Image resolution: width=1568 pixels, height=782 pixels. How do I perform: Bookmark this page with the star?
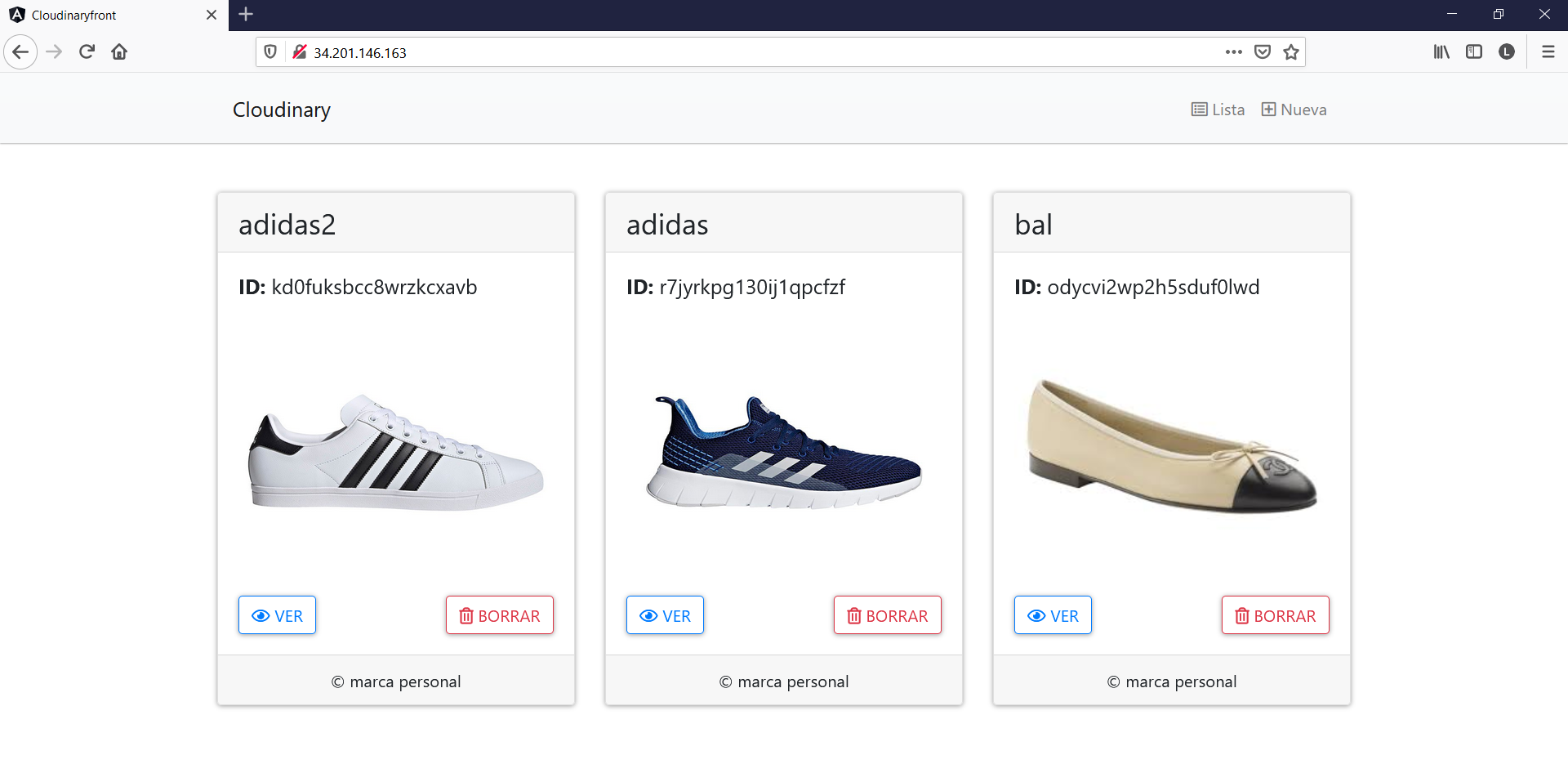[x=1290, y=52]
